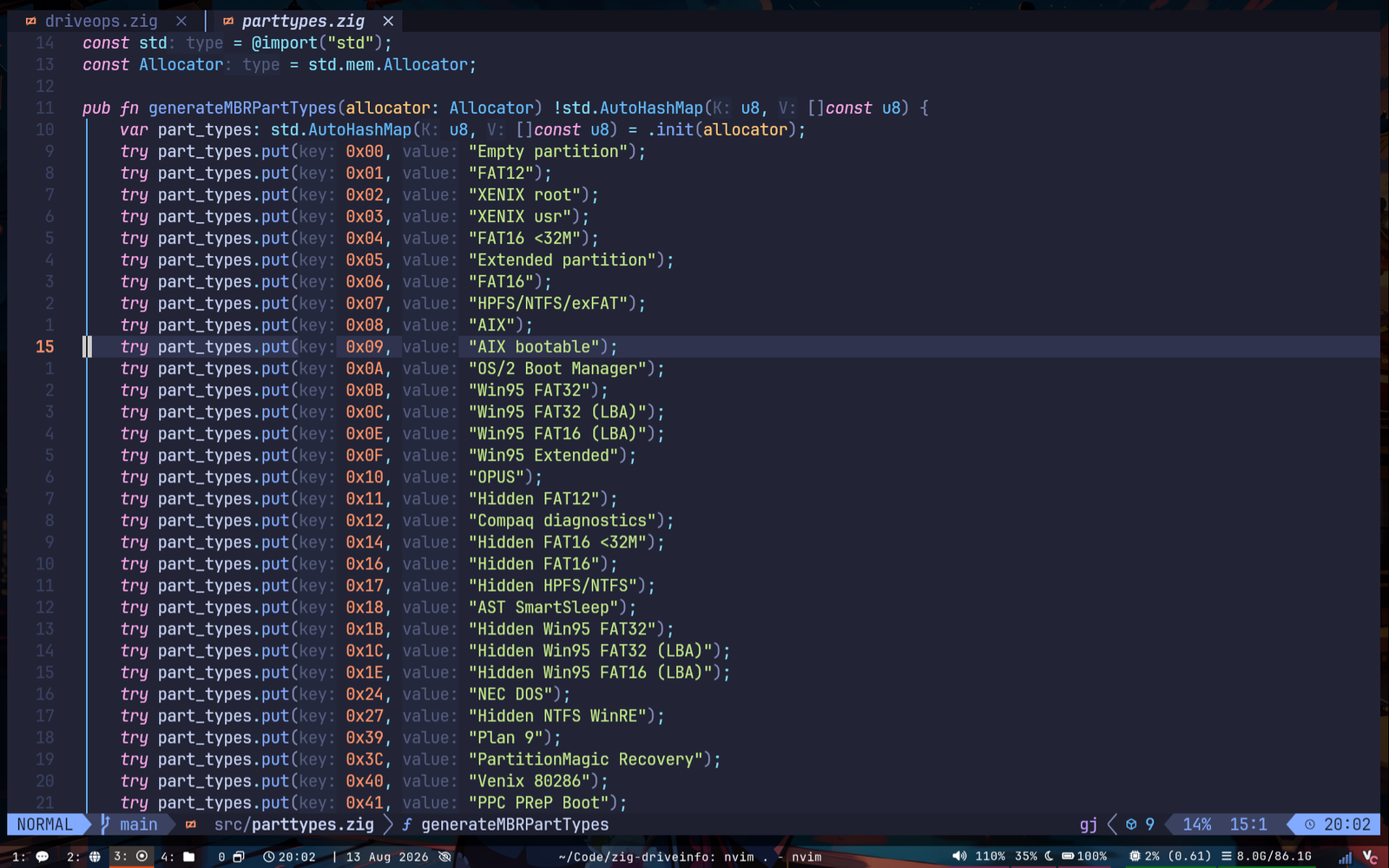Click the "HPFS/NTFS/exFAT" string
Screen dimensions: 1389x868
coord(548,303)
